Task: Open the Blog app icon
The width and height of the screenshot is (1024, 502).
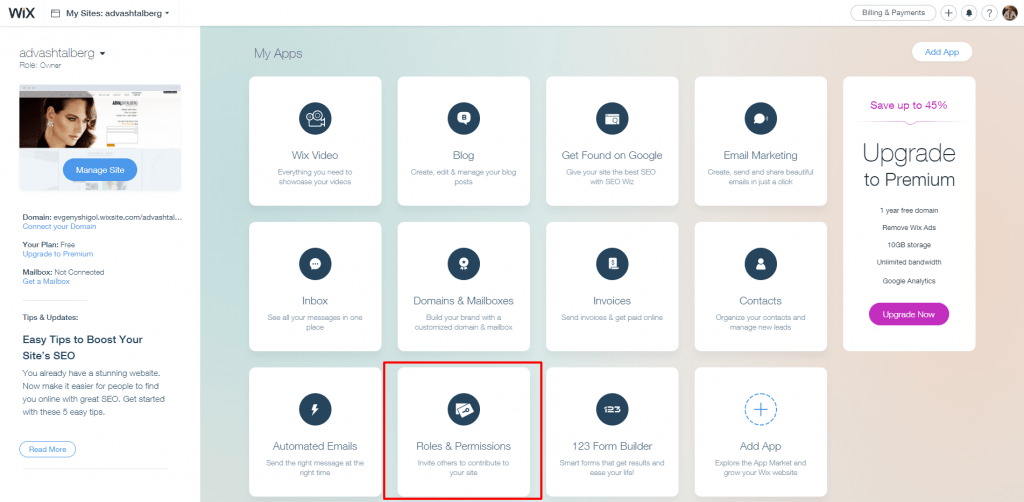Action: [x=464, y=119]
